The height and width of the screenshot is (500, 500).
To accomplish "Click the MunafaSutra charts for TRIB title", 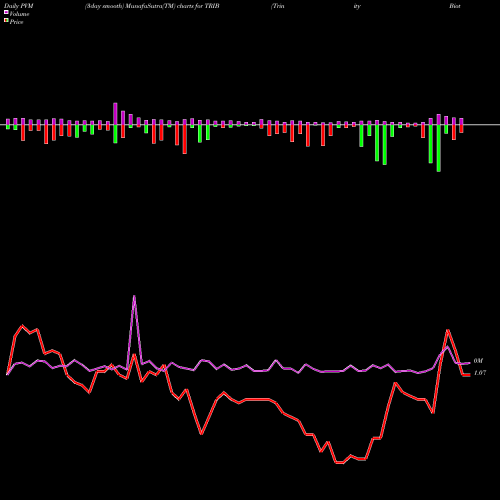I will (152, 6).
